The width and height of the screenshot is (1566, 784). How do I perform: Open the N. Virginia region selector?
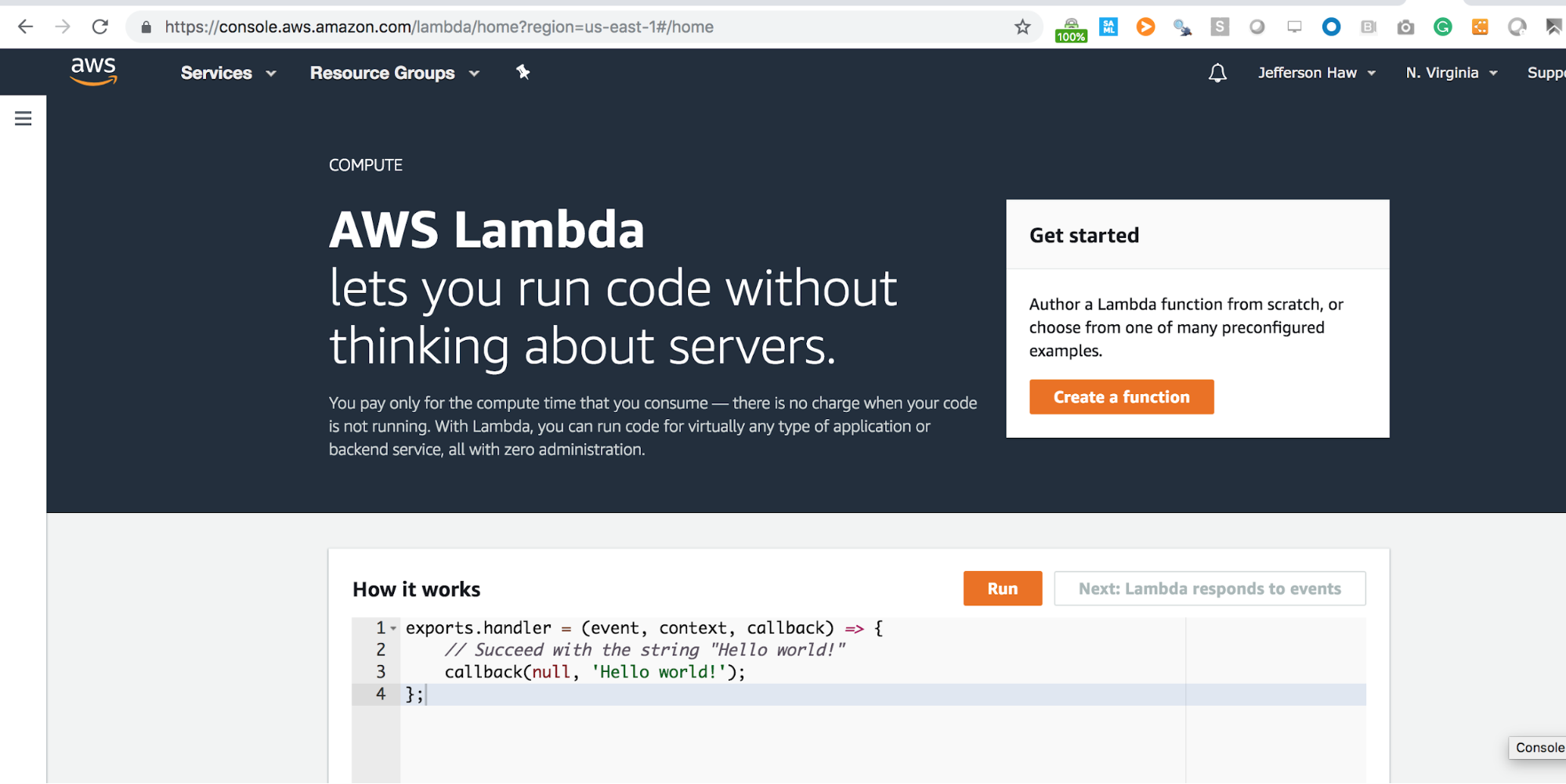[x=1451, y=73]
